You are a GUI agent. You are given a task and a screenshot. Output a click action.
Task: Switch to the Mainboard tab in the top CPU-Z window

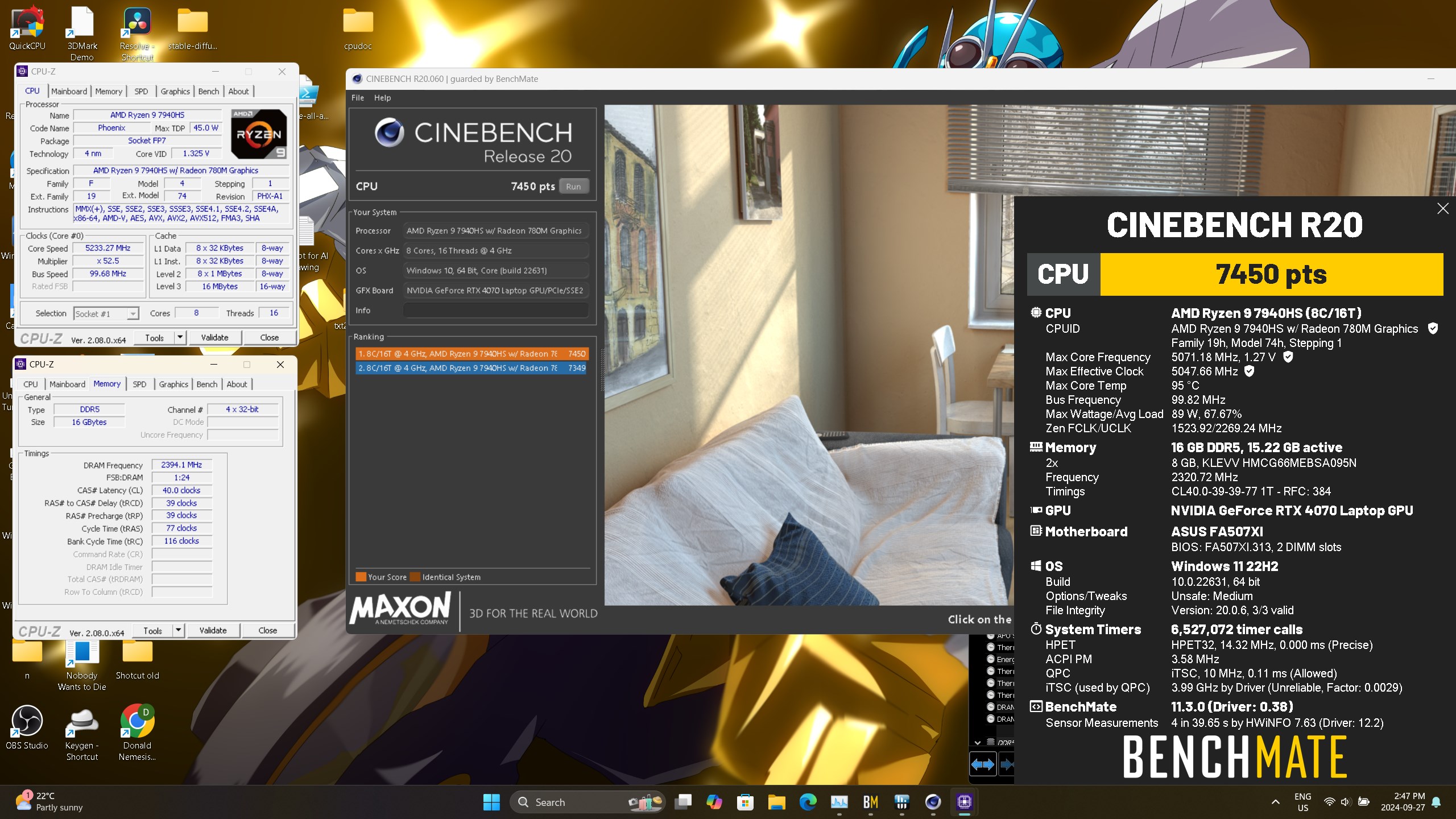[x=69, y=92]
